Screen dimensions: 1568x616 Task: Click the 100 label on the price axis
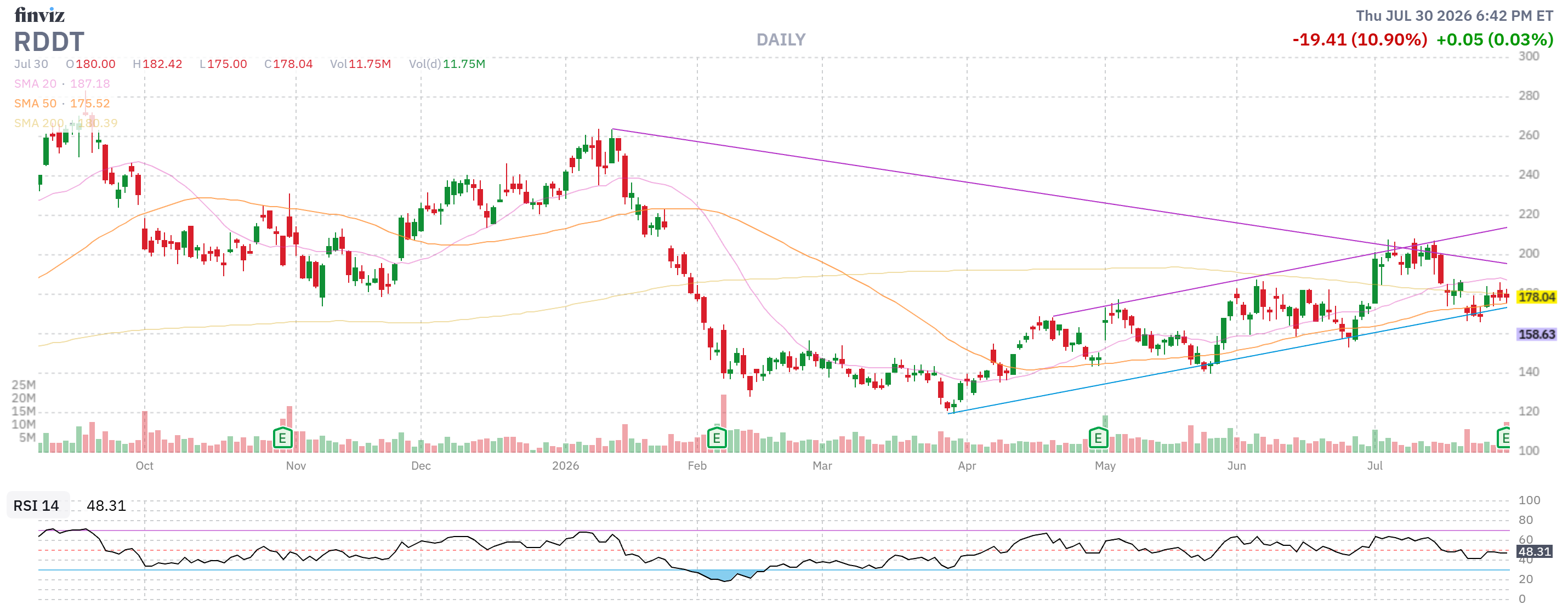tap(1529, 451)
